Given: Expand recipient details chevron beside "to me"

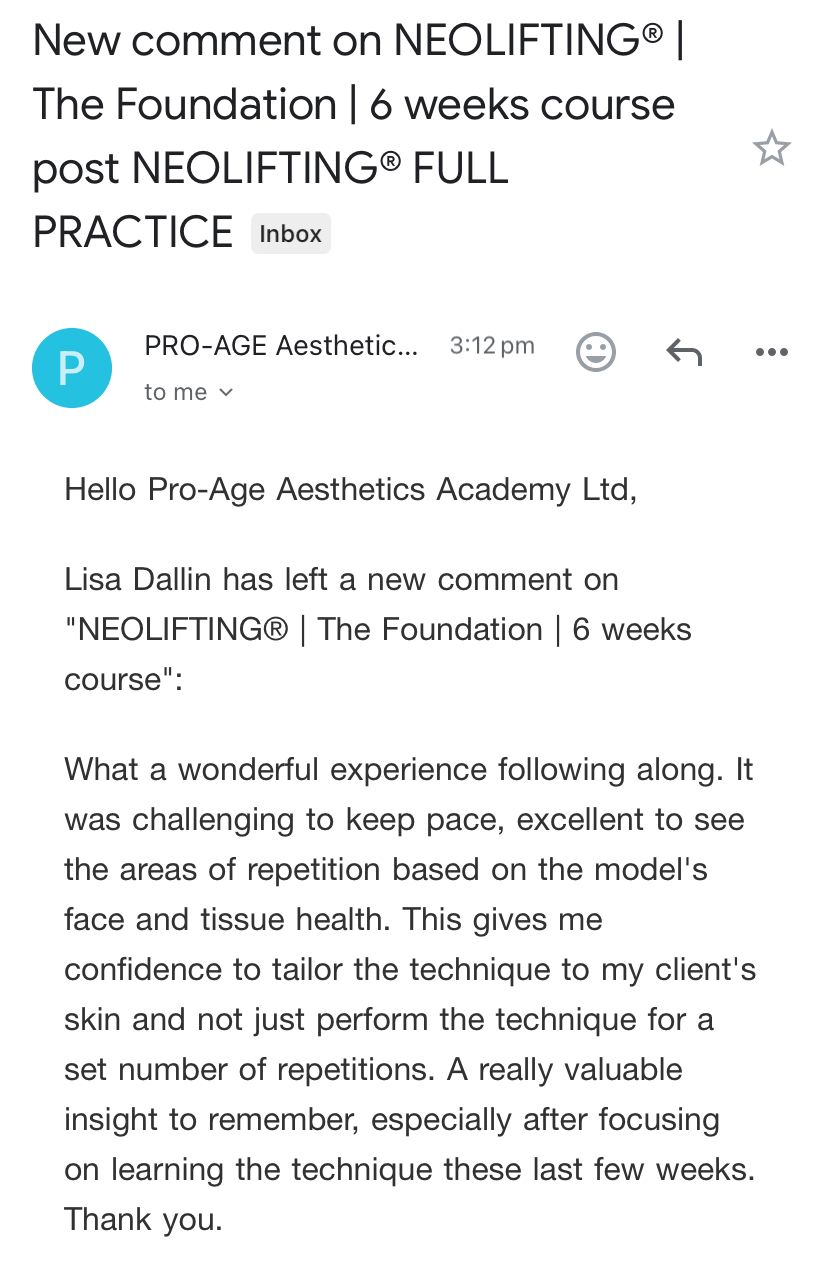Looking at the screenshot, I should [226, 393].
